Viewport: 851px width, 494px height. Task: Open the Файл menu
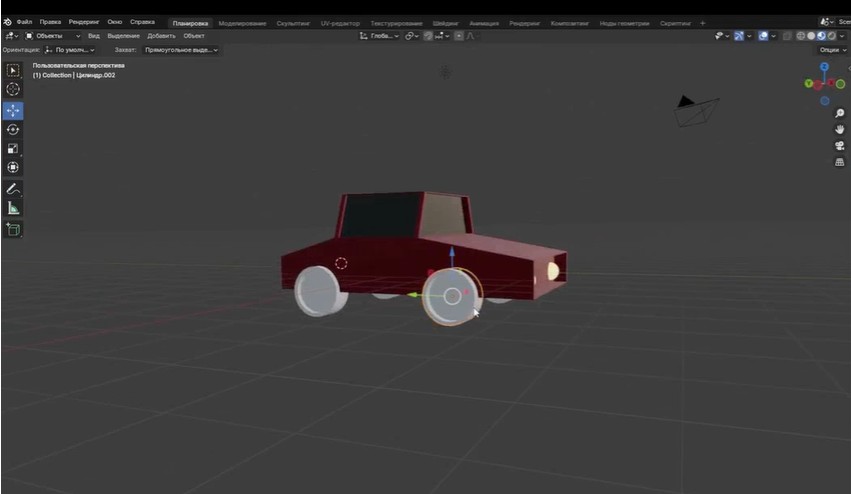(24, 22)
